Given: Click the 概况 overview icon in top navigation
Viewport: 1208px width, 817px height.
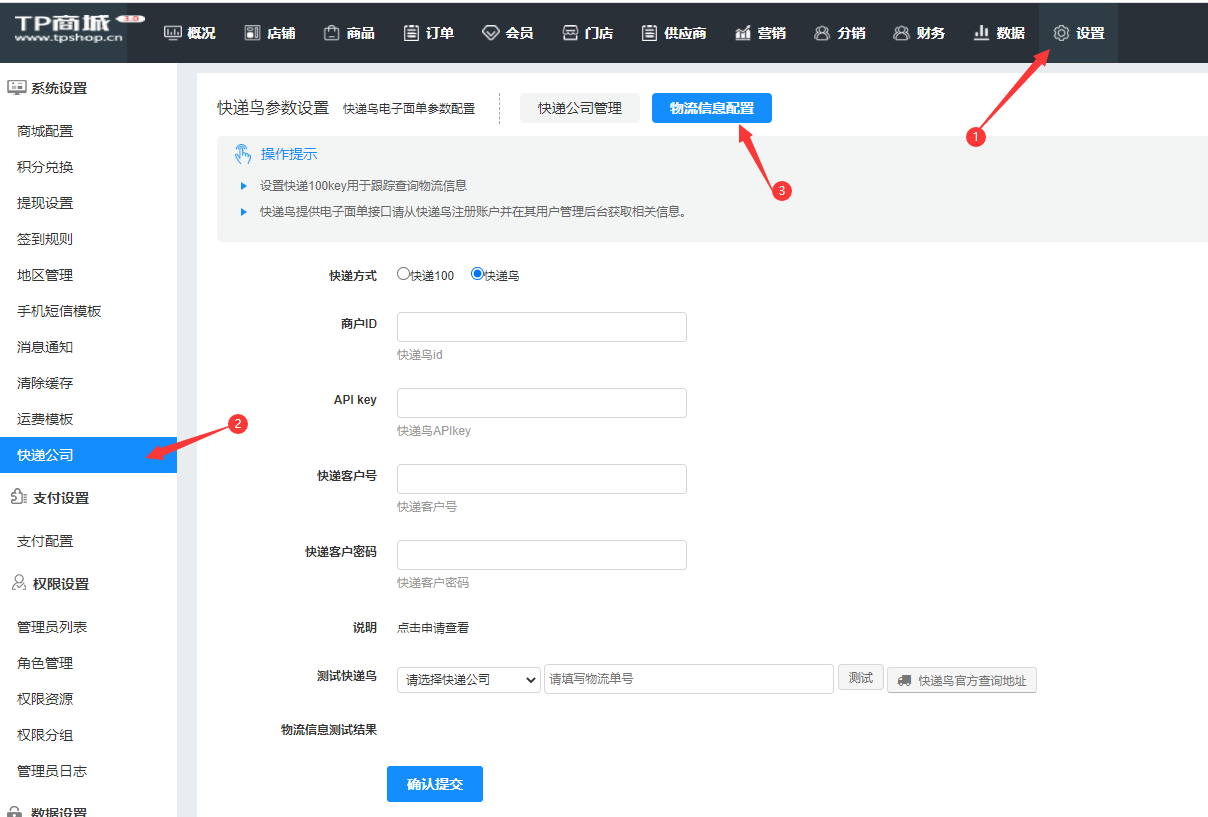Looking at the screenshot, I should click(x=172, y=33).
